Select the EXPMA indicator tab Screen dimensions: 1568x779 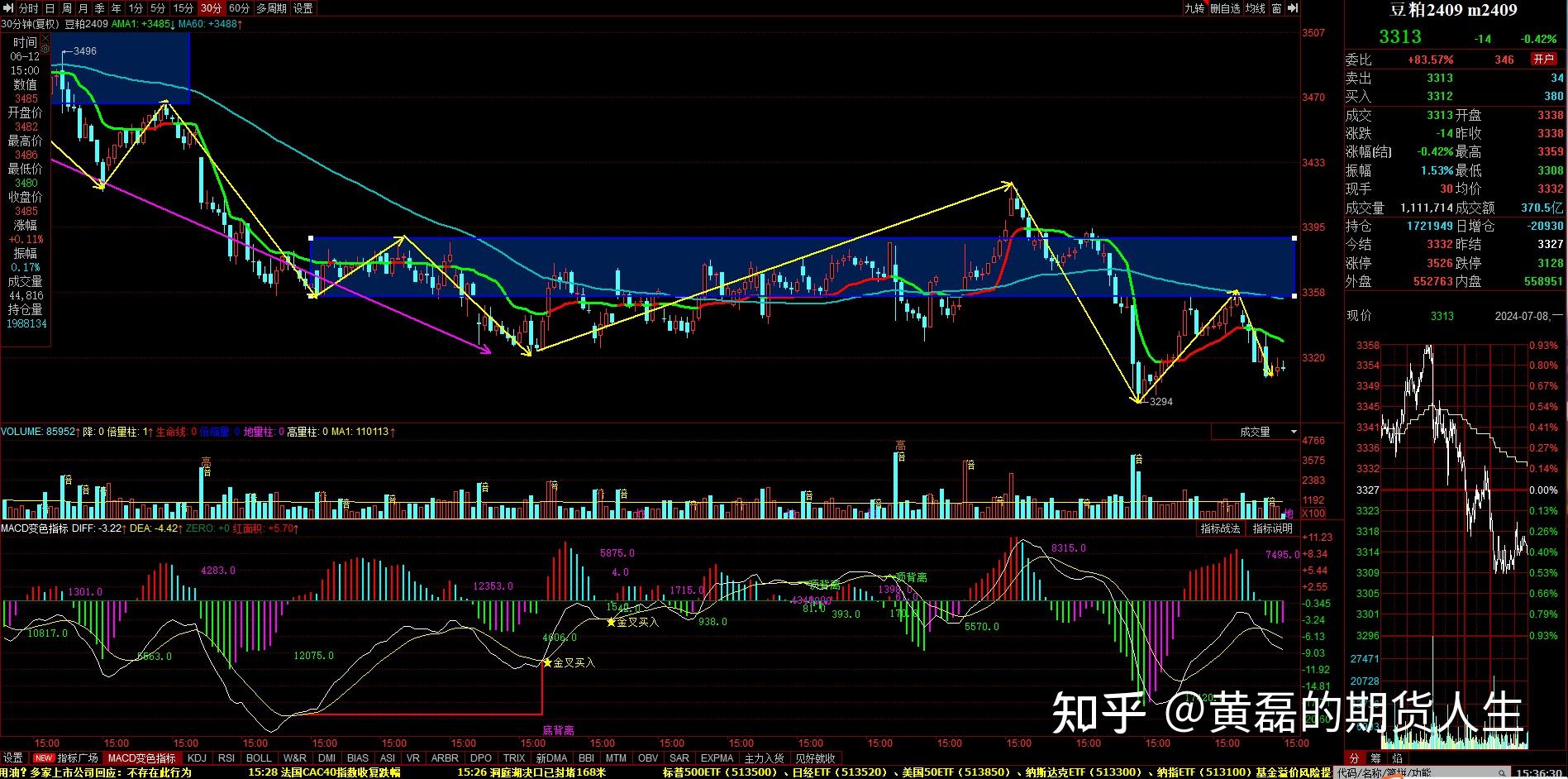[x=717, y=757]
